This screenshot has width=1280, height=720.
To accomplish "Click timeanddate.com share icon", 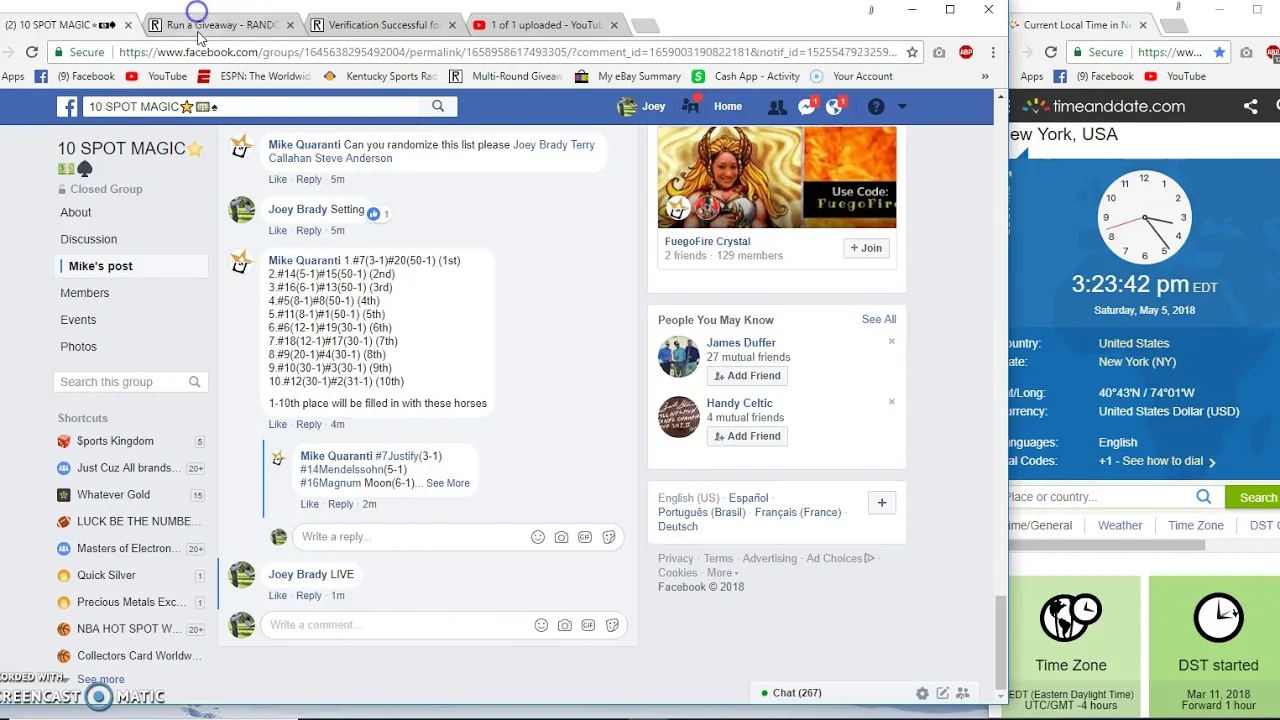I will pos(1250,106).
